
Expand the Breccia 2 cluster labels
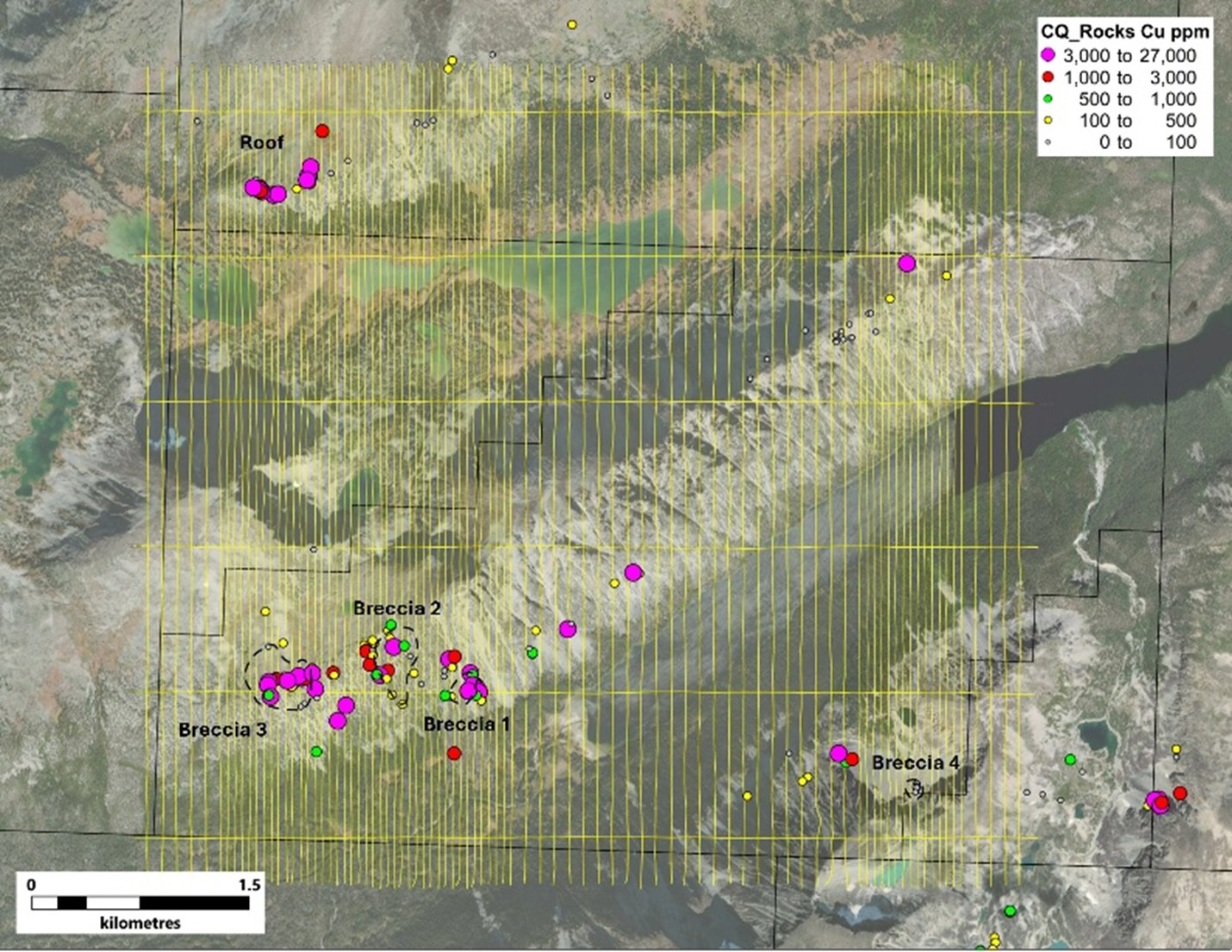[x=397, y=608]
